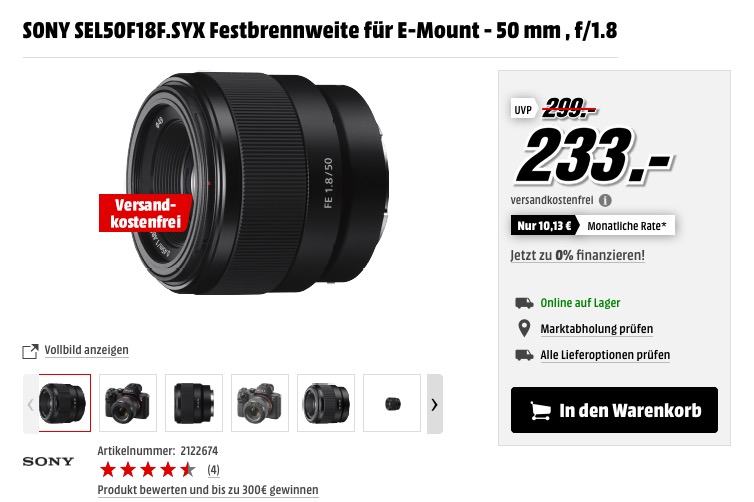Open the review count (4) link
The image size is (754, 502).
pos(214,470)
